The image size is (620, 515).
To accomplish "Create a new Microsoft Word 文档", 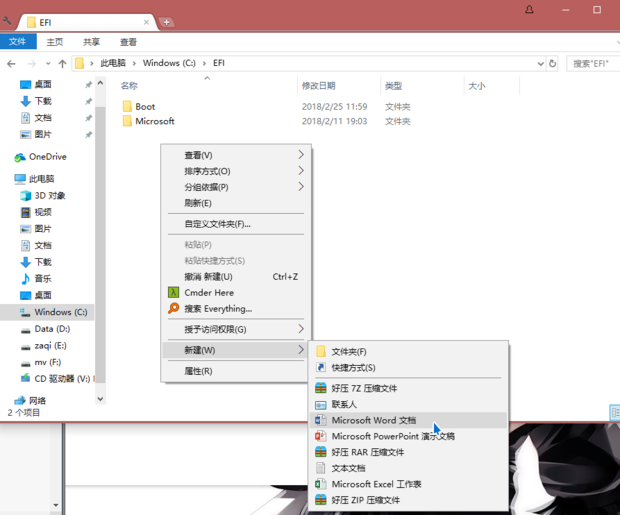I will pyautogui.click(x=408, y=420).
